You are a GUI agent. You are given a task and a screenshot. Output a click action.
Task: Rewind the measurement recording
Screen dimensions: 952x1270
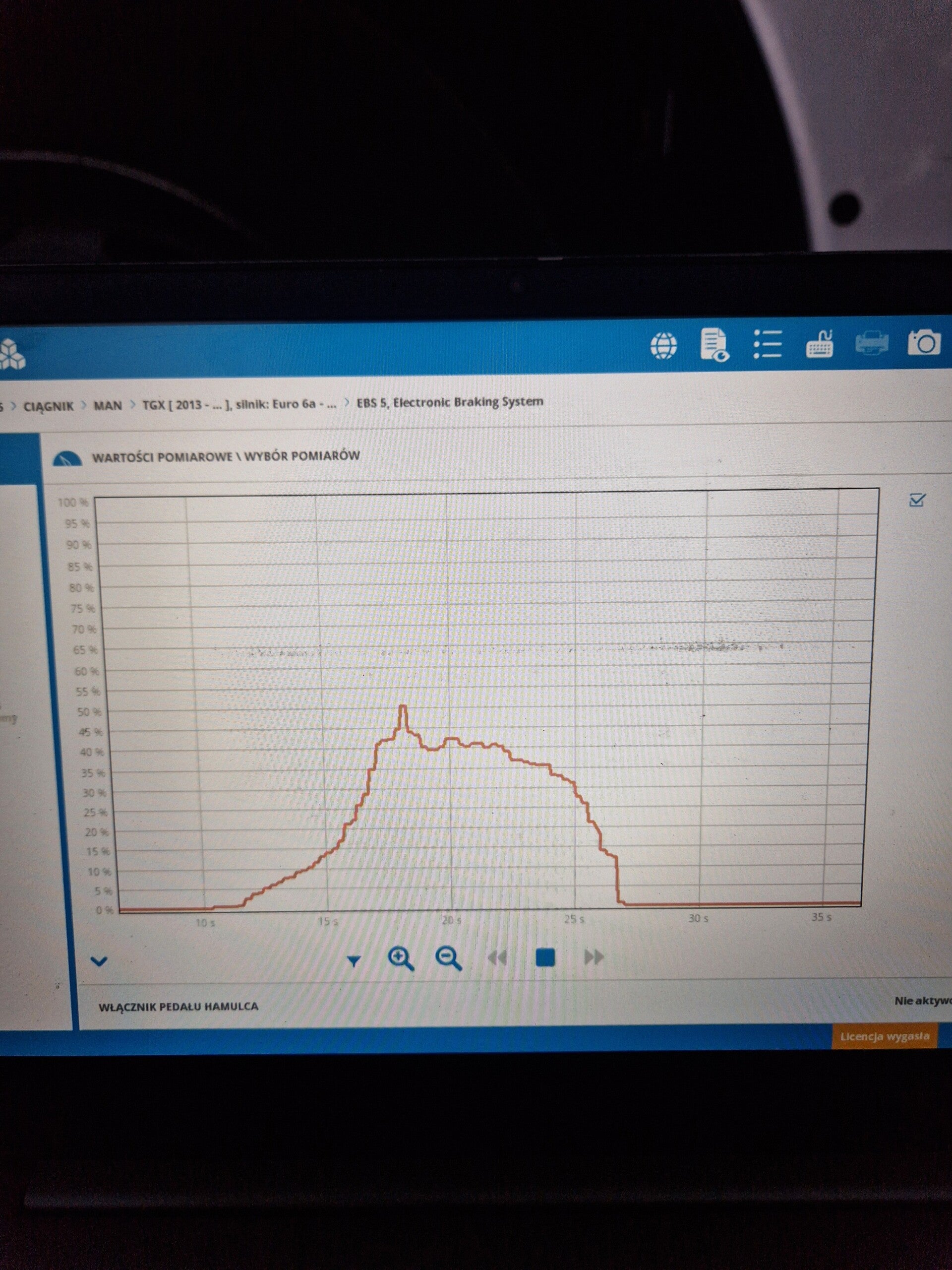497,957
